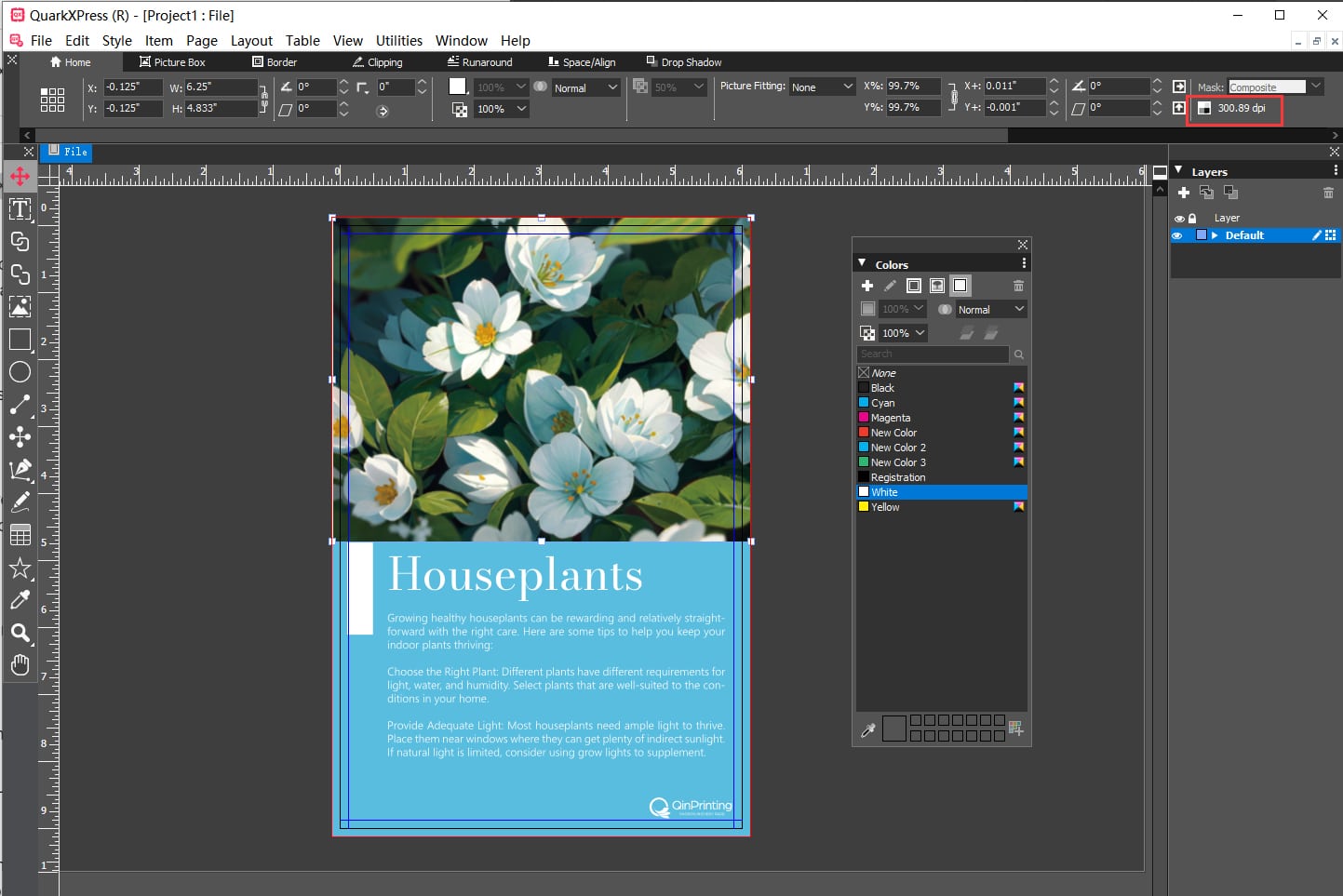Select picture background color mode icon
Image resolution: width=1343 pixels, height=896 pixels.
click(x=937, y=286)
